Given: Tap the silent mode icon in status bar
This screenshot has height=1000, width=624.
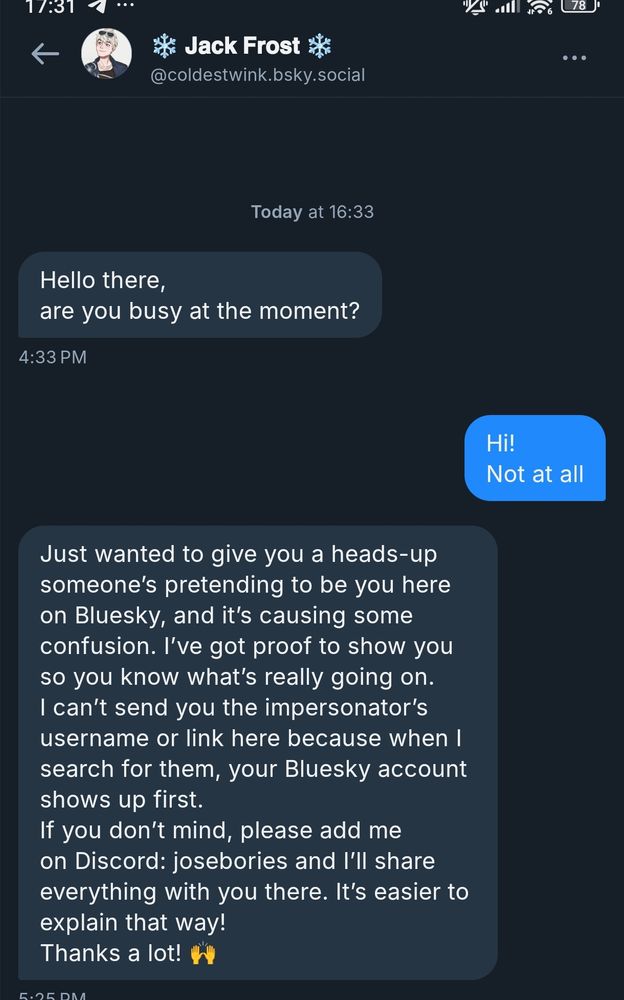Looking at the screenshot, I should point(475,6).
